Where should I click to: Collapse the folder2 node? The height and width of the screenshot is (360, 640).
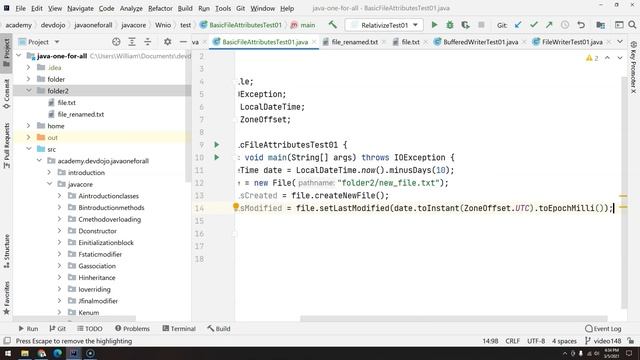pos(29,91)
